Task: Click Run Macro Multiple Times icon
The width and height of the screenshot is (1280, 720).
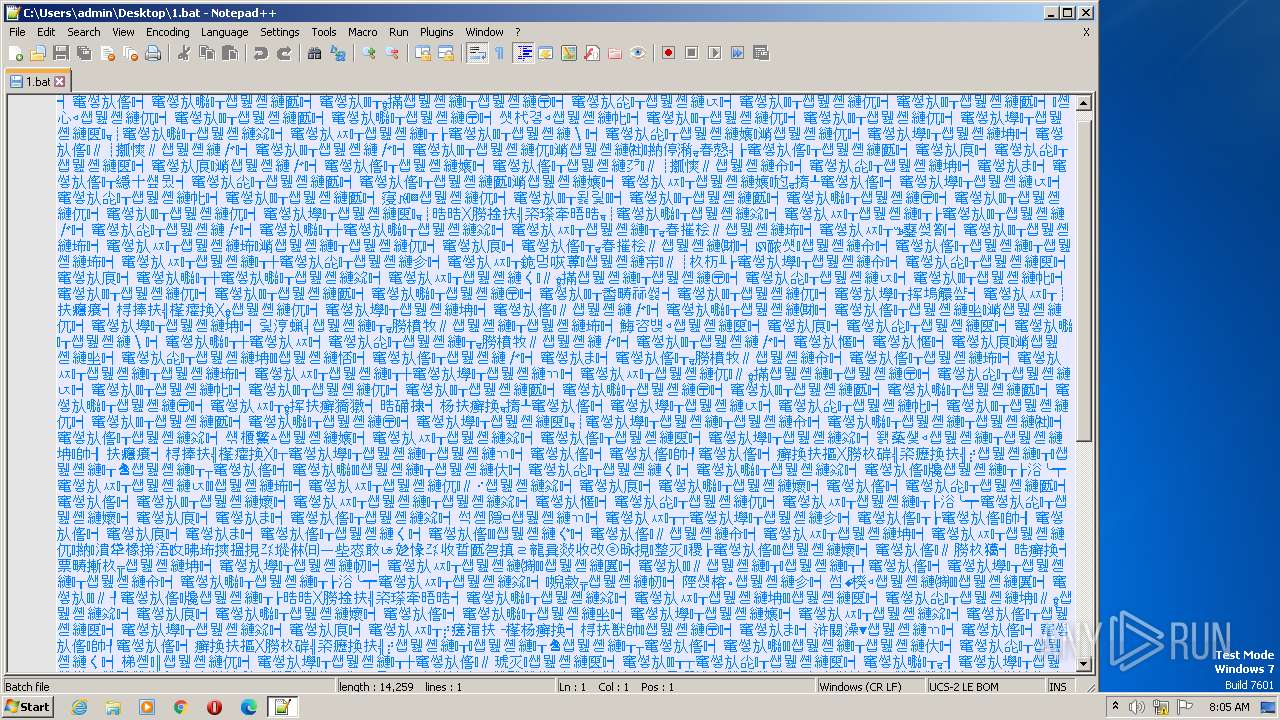Action: point(737,53)
